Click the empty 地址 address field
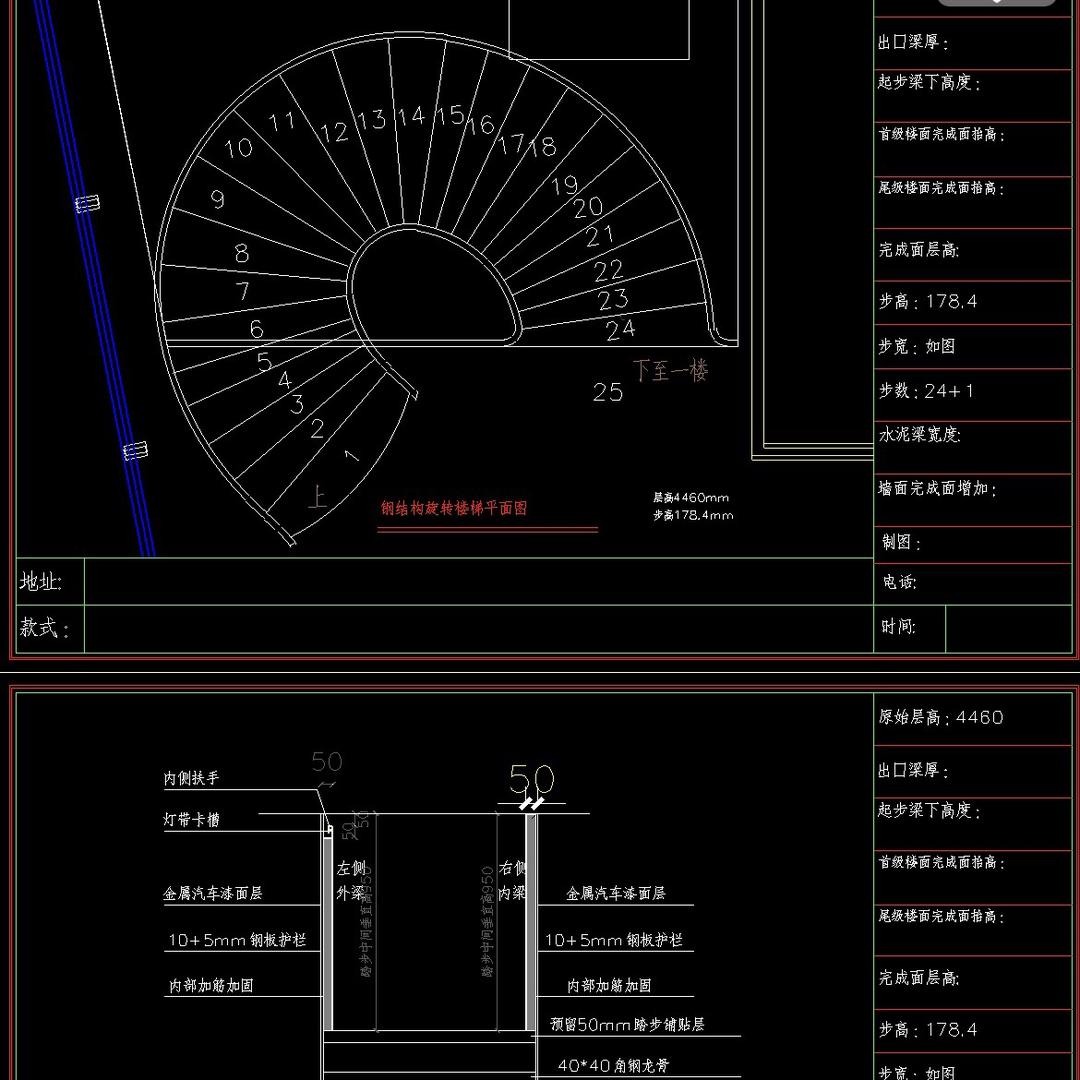Screen dimensions: 1080x1080 click(478, 582)
